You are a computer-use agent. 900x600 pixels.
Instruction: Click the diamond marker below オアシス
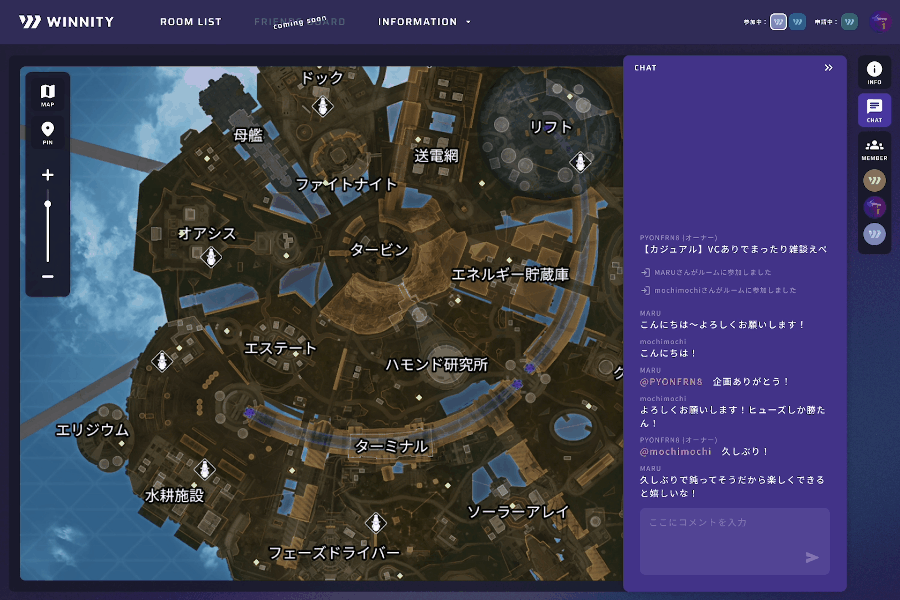[210, 258]
